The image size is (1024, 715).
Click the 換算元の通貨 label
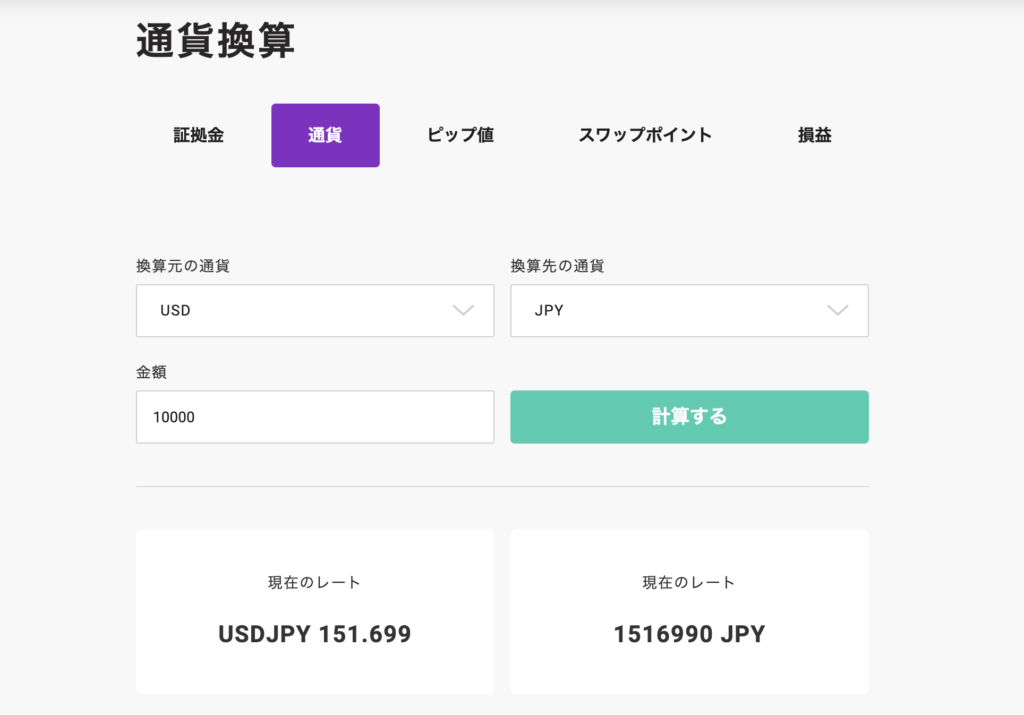pyautogui.click(x=183, y=266)
